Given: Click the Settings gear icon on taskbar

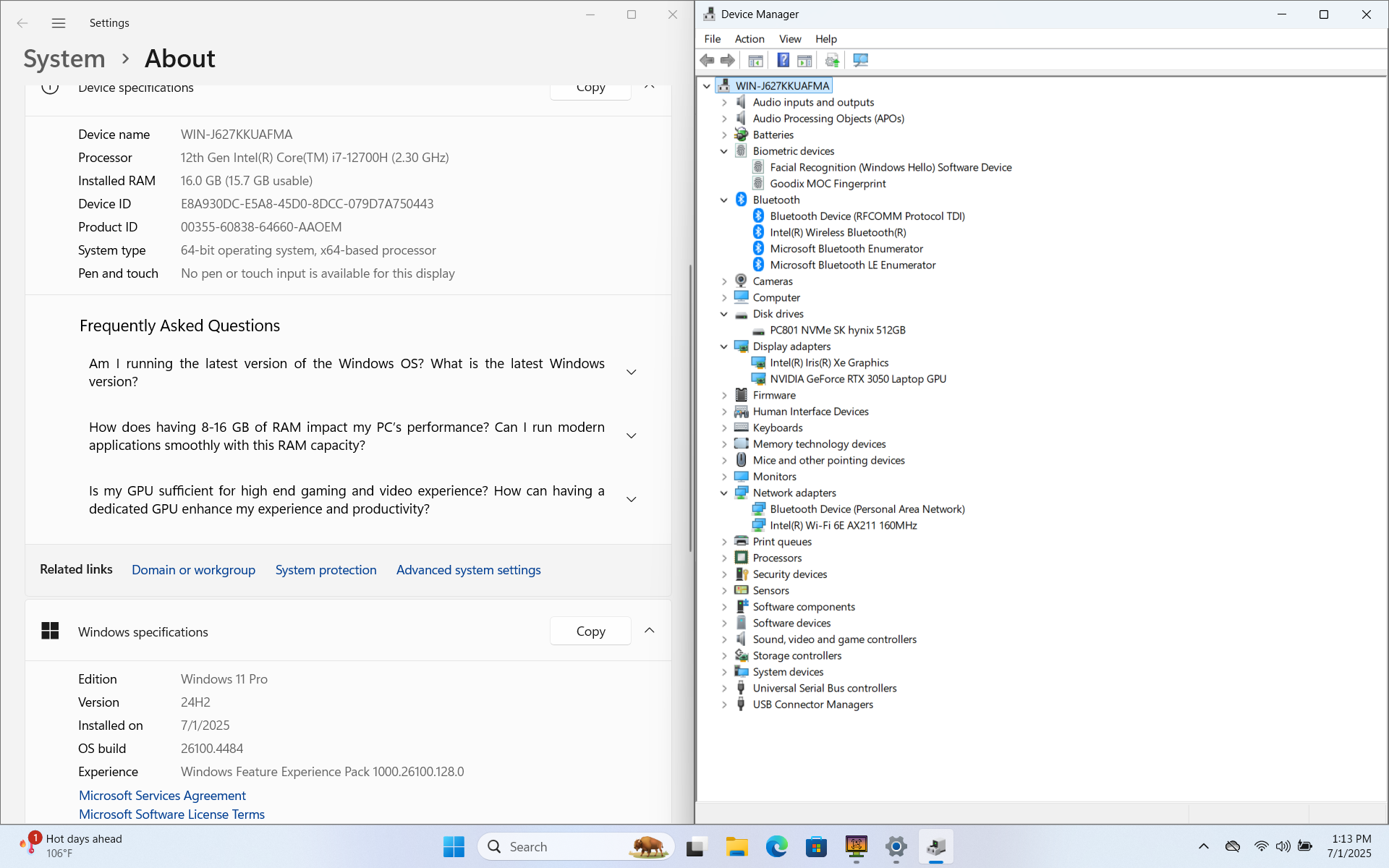Looking at the screenshot, I should (896, 846).
